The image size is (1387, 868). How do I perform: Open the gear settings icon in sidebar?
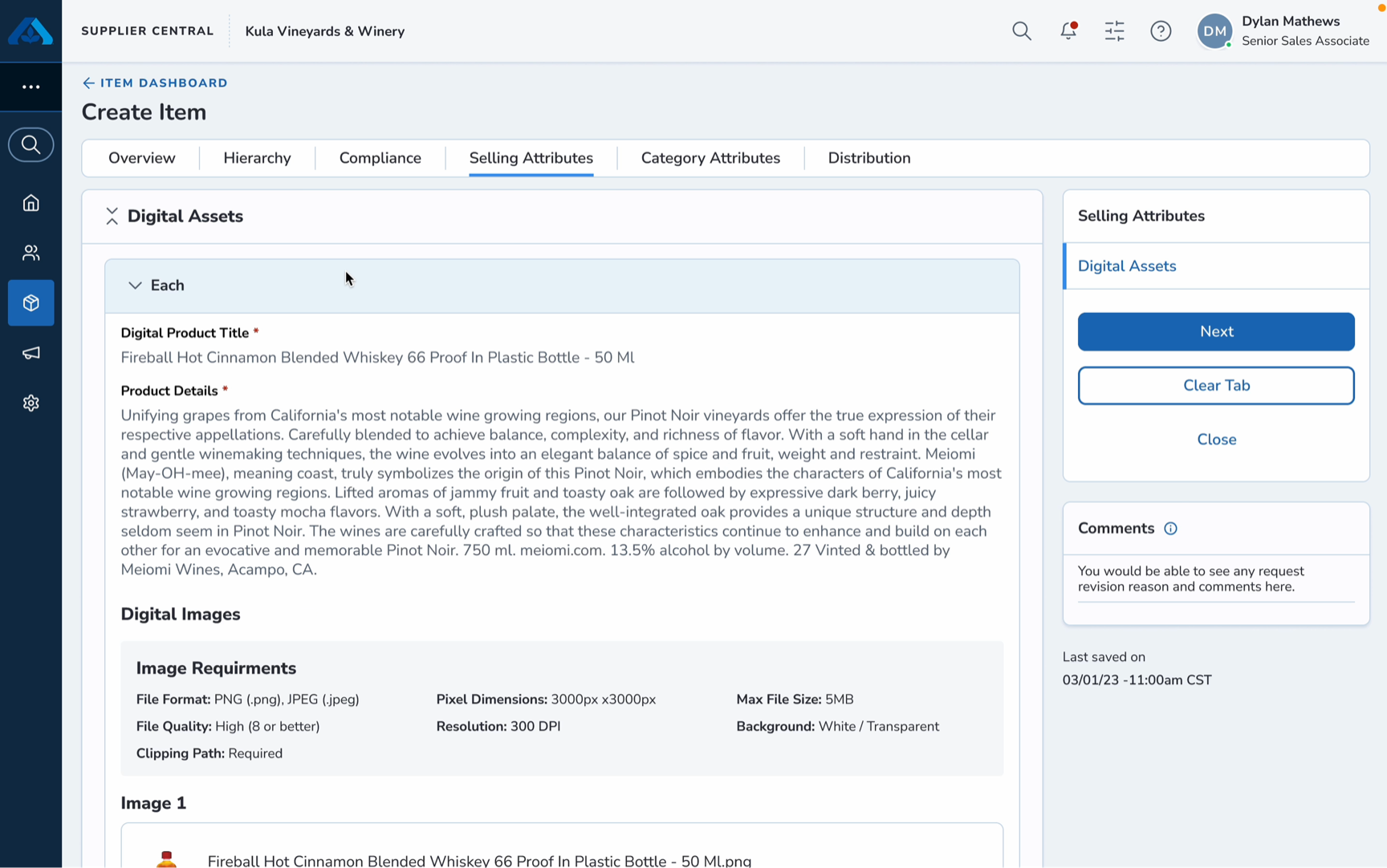pos(31,403)
